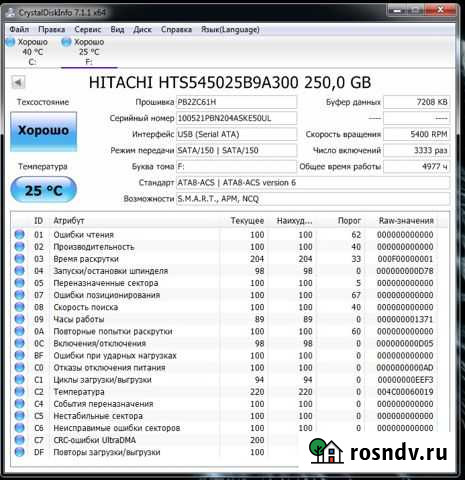This screenshot has height=480, width=465.
Task: Click the Интерфейс field USB (Serial ATA)
Action: click(x=236, y=134)
